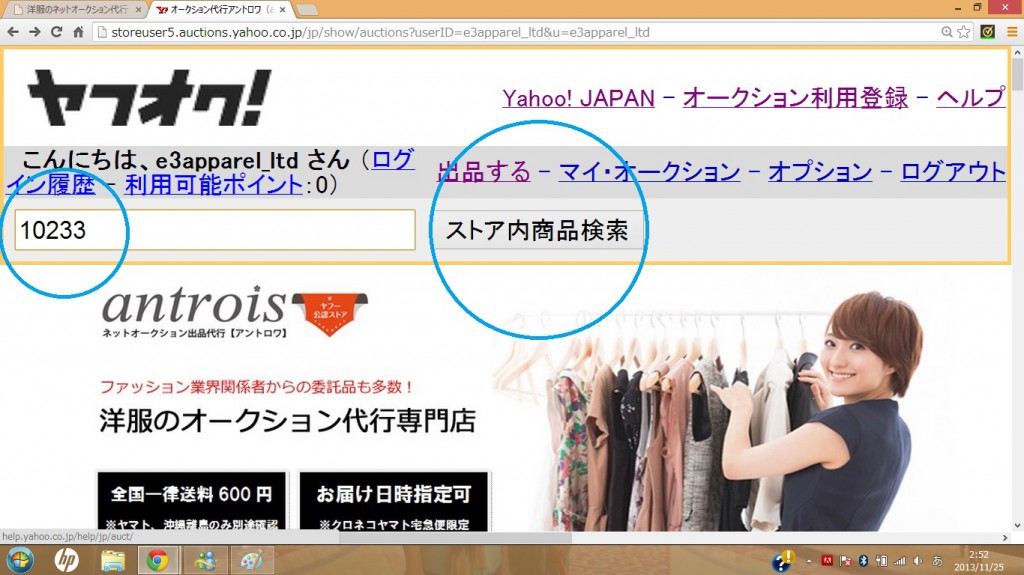The image size is (1024, 575).
Task: Select the オークション代行アントロワ tab
Action: (221, 10)
